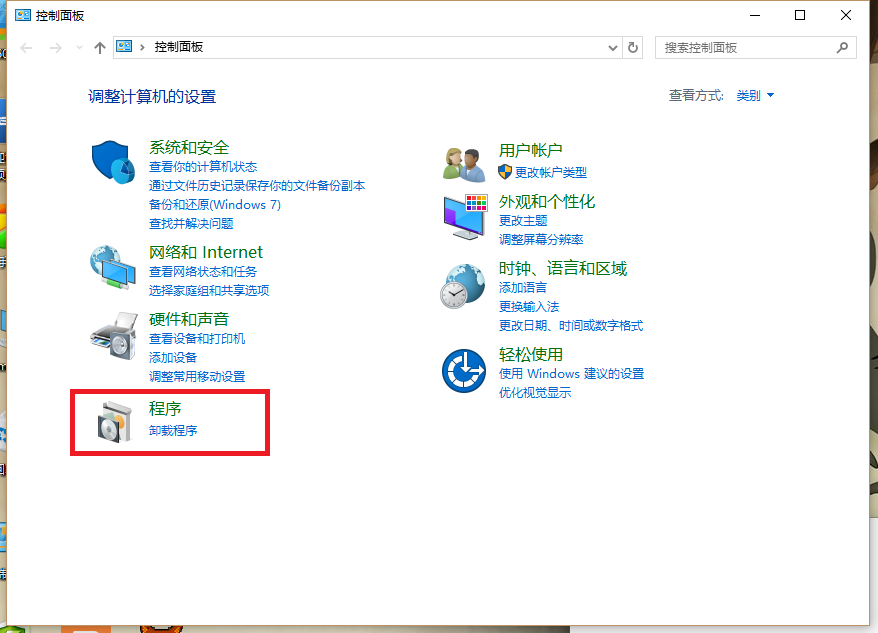Maximize the Control Panel window

[800, 15]
